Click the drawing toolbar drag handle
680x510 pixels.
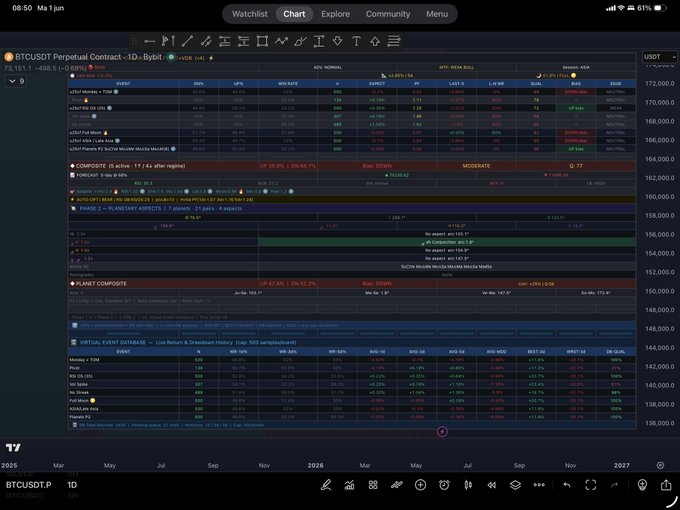tap(134, 41)
